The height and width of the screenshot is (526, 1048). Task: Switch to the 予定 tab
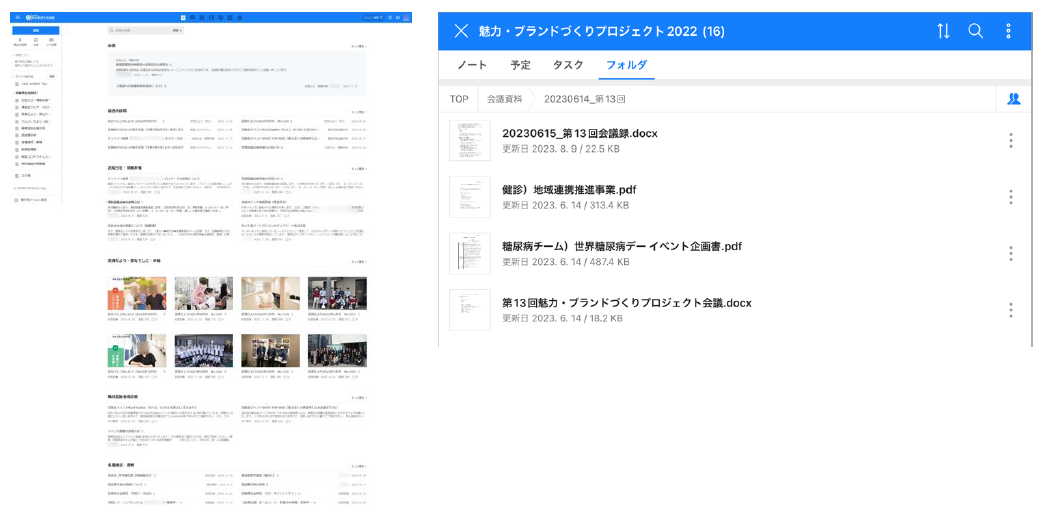(520, 65)
